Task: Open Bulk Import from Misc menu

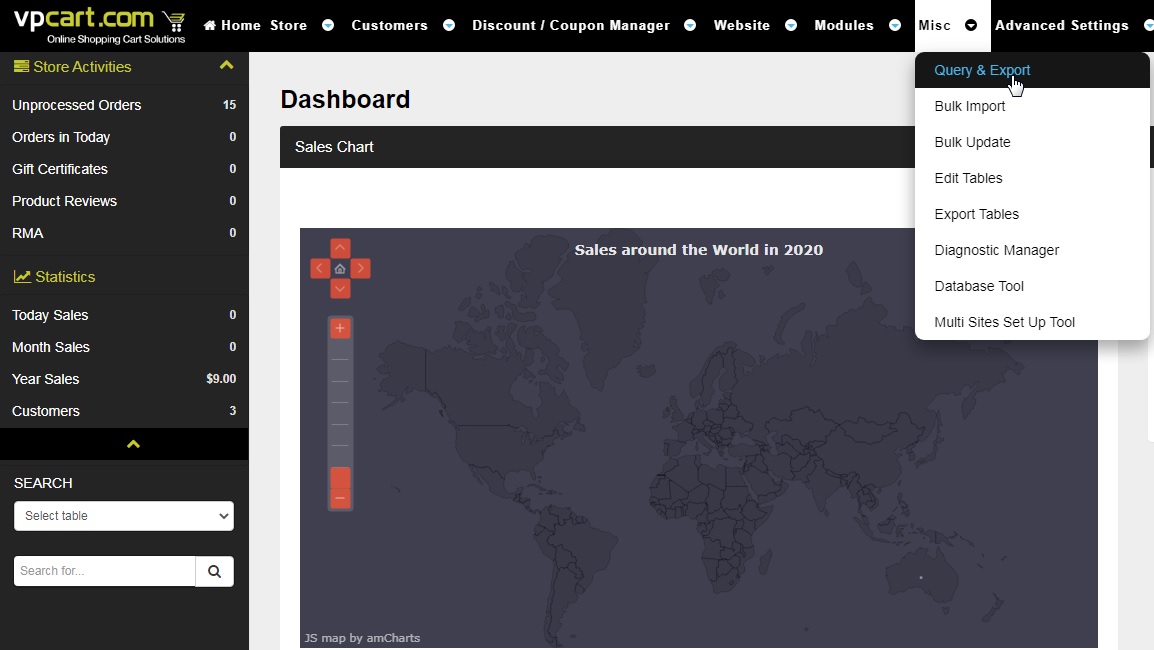Action: point(969,106)
